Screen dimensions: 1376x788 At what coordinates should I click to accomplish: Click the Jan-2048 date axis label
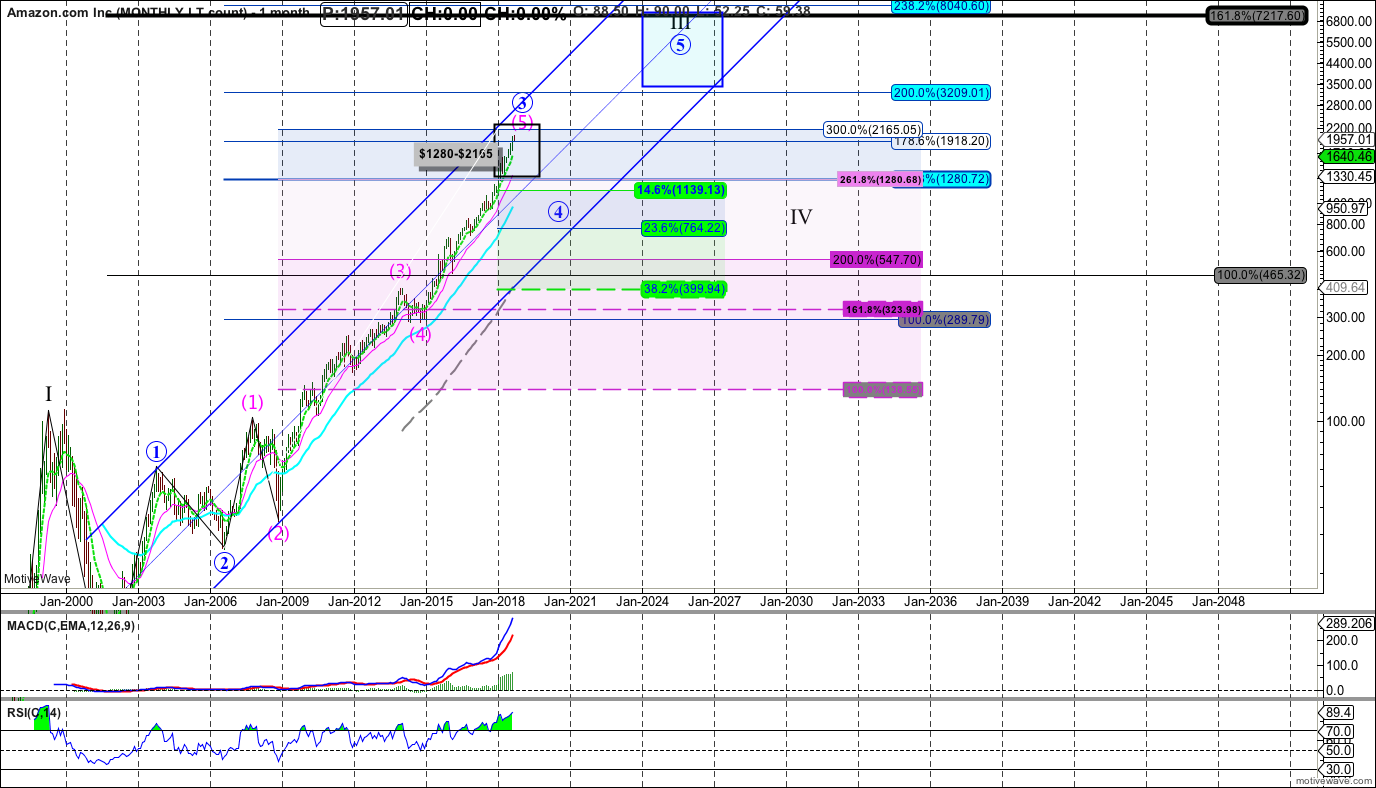[x=1218, y=601]
